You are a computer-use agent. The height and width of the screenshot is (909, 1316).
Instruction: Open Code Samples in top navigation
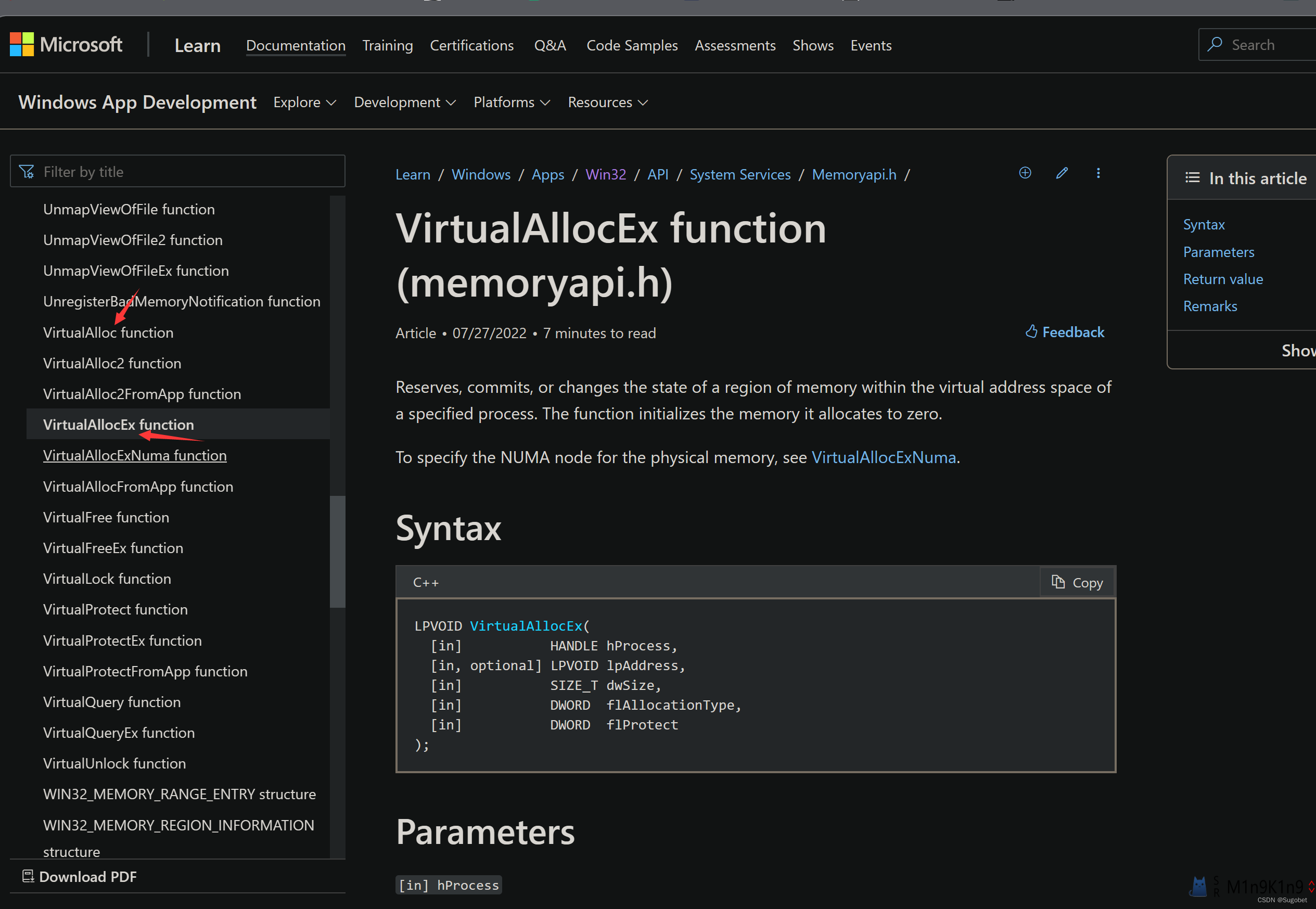632,46
